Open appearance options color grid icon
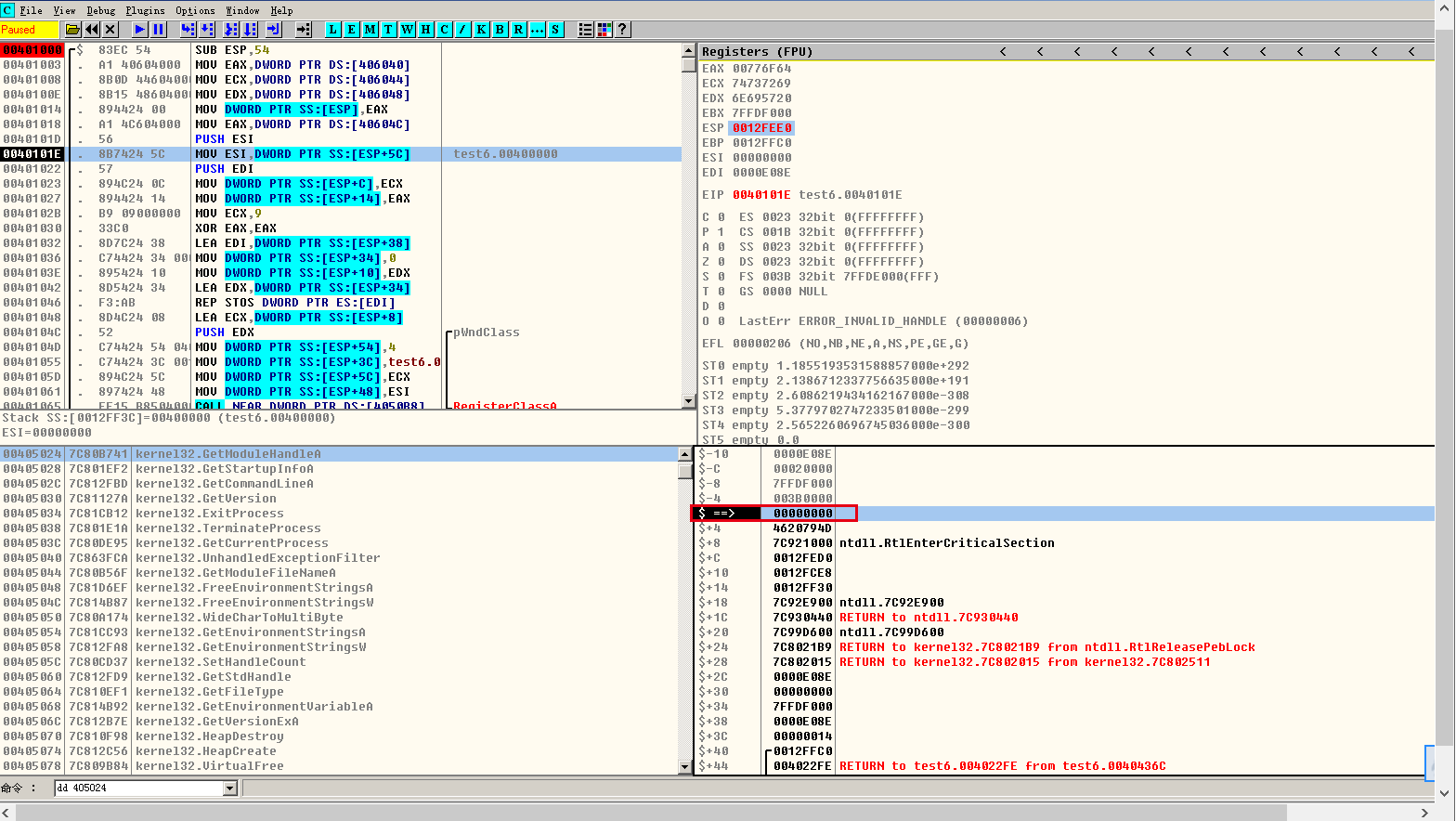This screenshot has width=1456, height=821. click(x=604, y=30)
